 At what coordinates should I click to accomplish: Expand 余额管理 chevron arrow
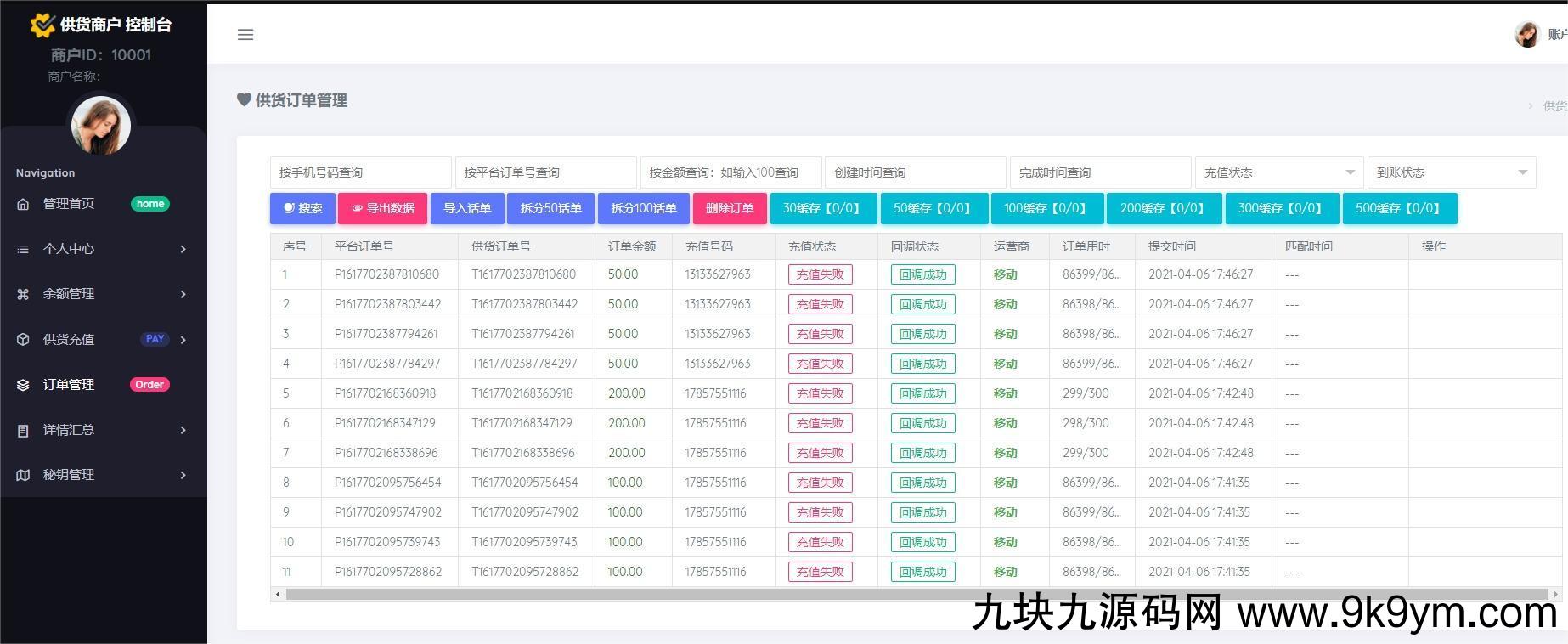tap(183, 294)
